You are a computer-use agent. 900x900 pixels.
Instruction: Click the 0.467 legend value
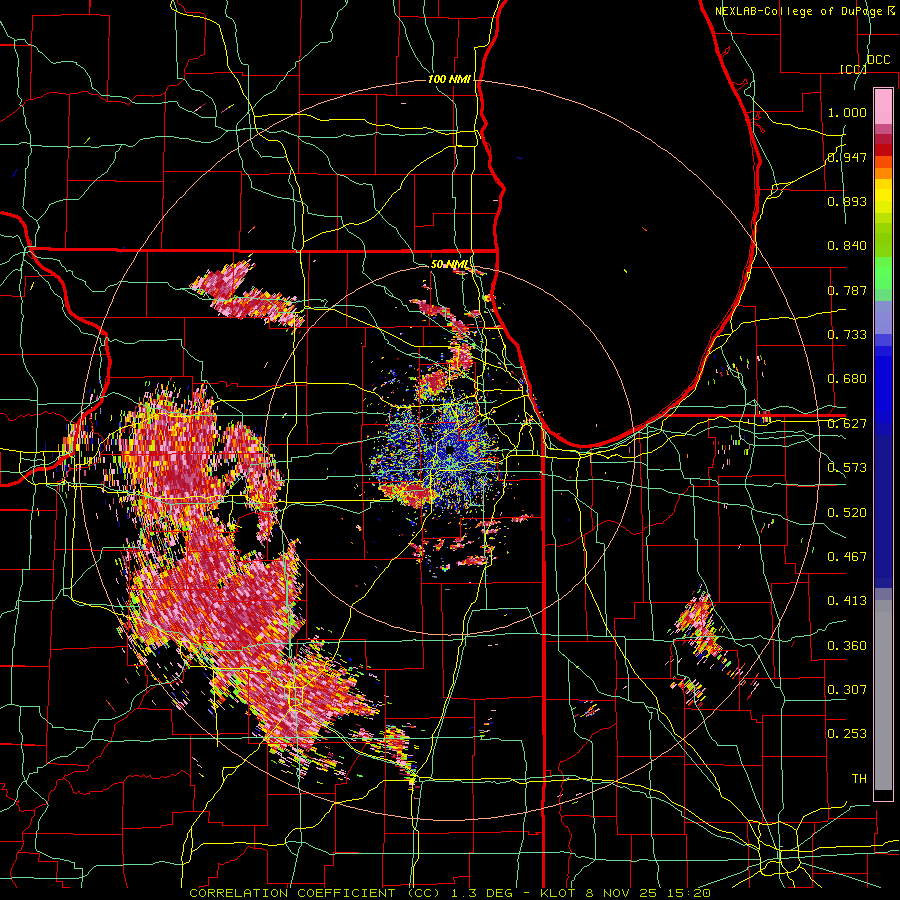click(847, 557)
